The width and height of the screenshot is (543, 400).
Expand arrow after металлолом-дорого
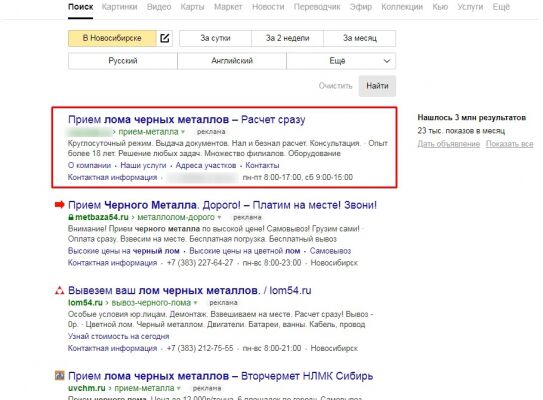point(219,217)
